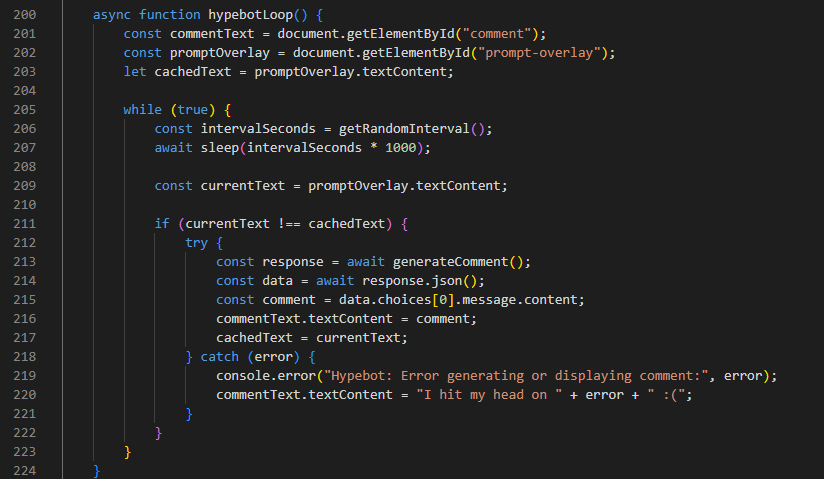The height and width of the screenshot is (479, 824).
Task: Click the string "comment" on line 201
Action: (x=497, y=34)
